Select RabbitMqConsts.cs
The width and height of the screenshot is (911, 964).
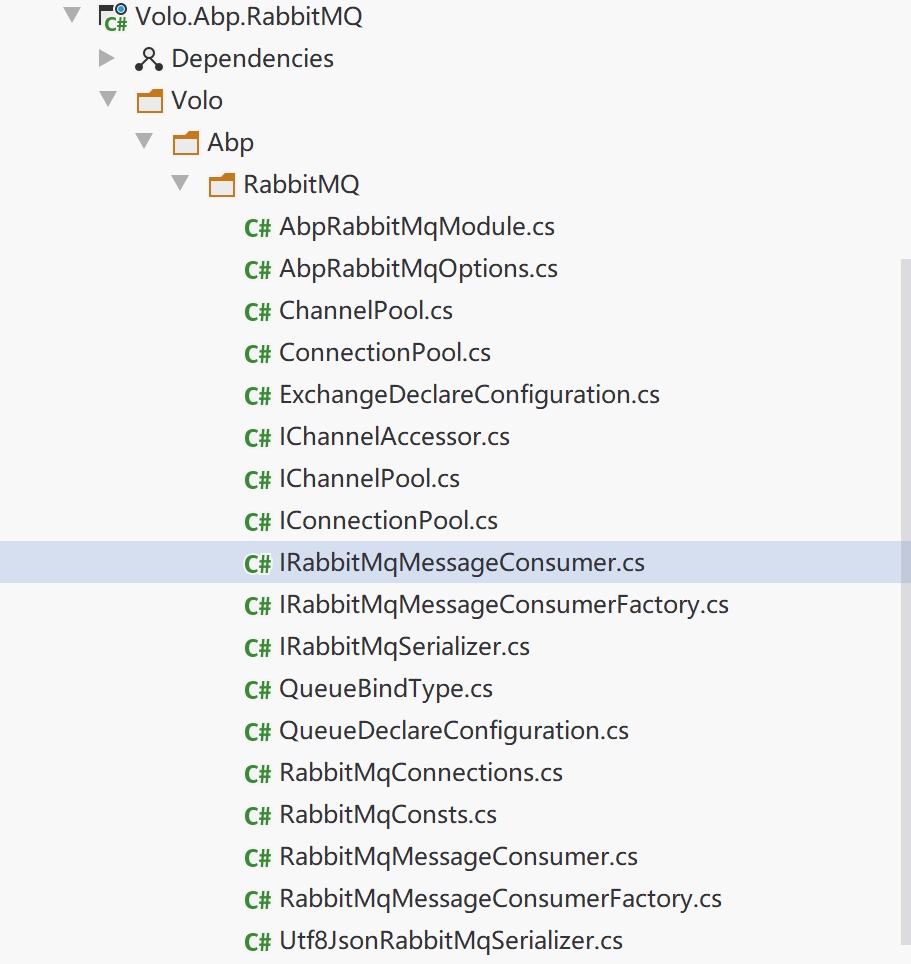coord(388,815)
